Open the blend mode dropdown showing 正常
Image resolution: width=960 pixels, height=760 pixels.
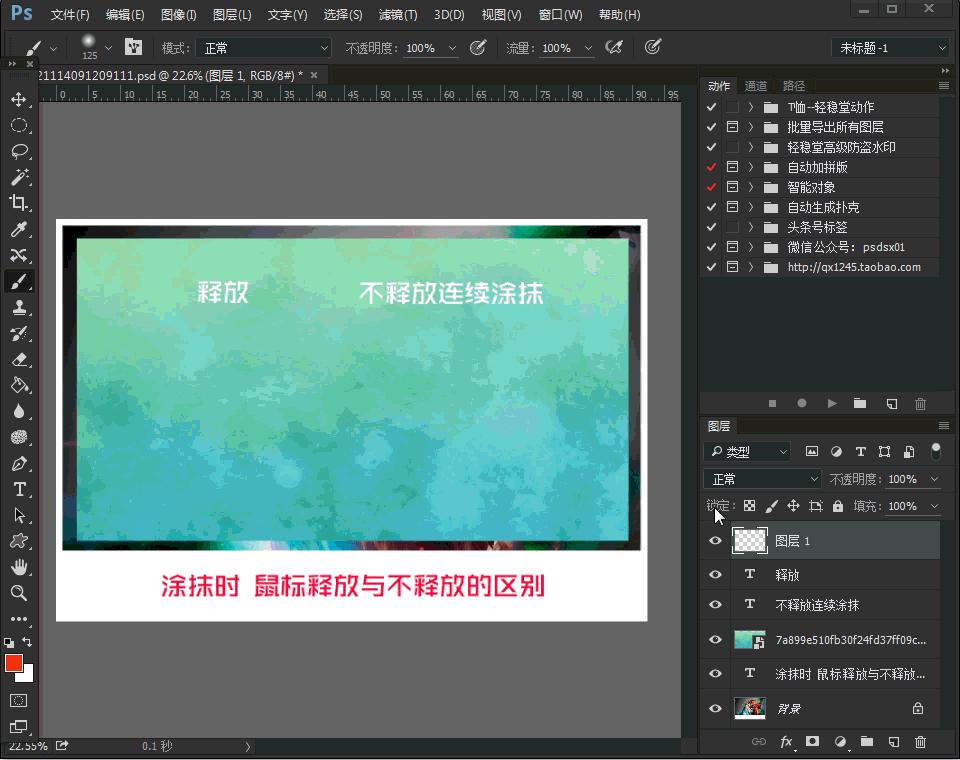(762, 478)
